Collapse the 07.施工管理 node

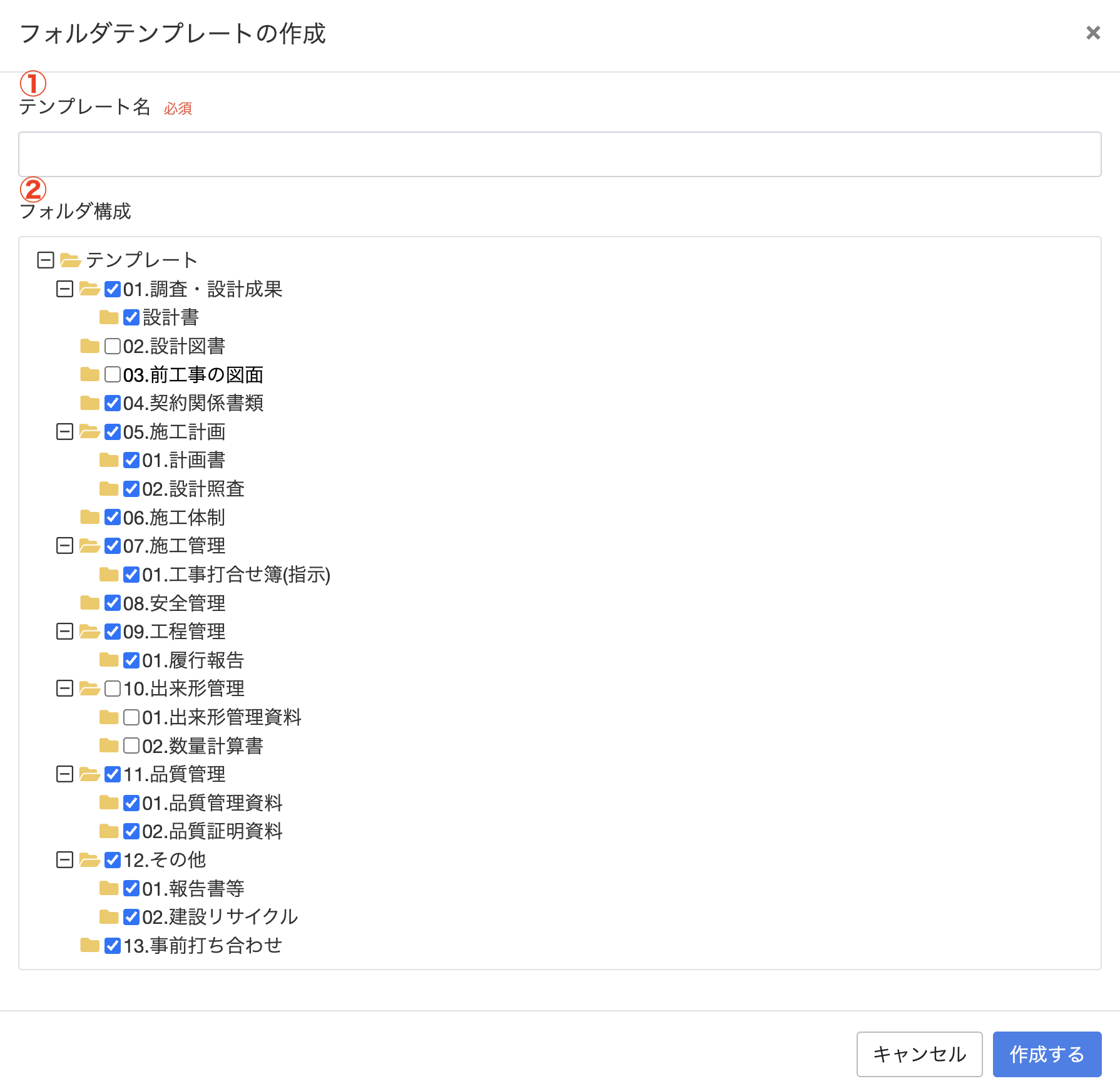64,546
